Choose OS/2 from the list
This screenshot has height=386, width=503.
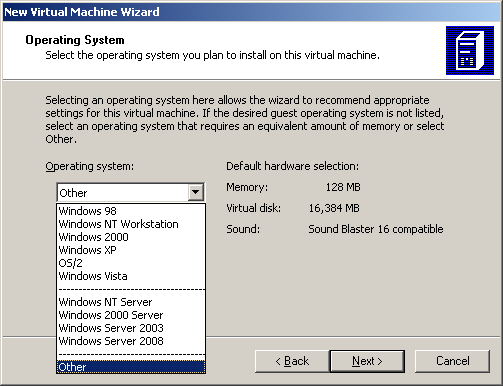click(131, 263)
